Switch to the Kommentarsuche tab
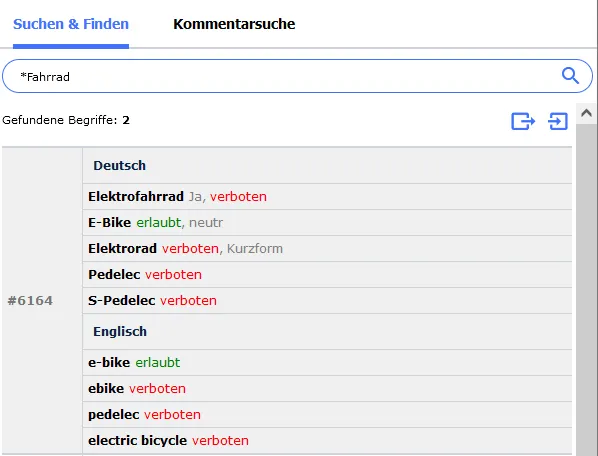Image resolution: width=598 pixels, height=456 pixels. [x=234, y=24]
